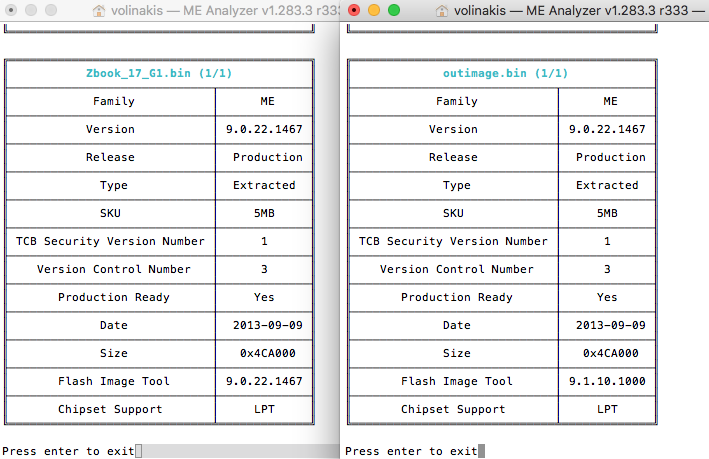The height and width of the screenshot is (459, 709).
Task: Click Release value 'Production' in left window
Action: [x=268, y=157]
